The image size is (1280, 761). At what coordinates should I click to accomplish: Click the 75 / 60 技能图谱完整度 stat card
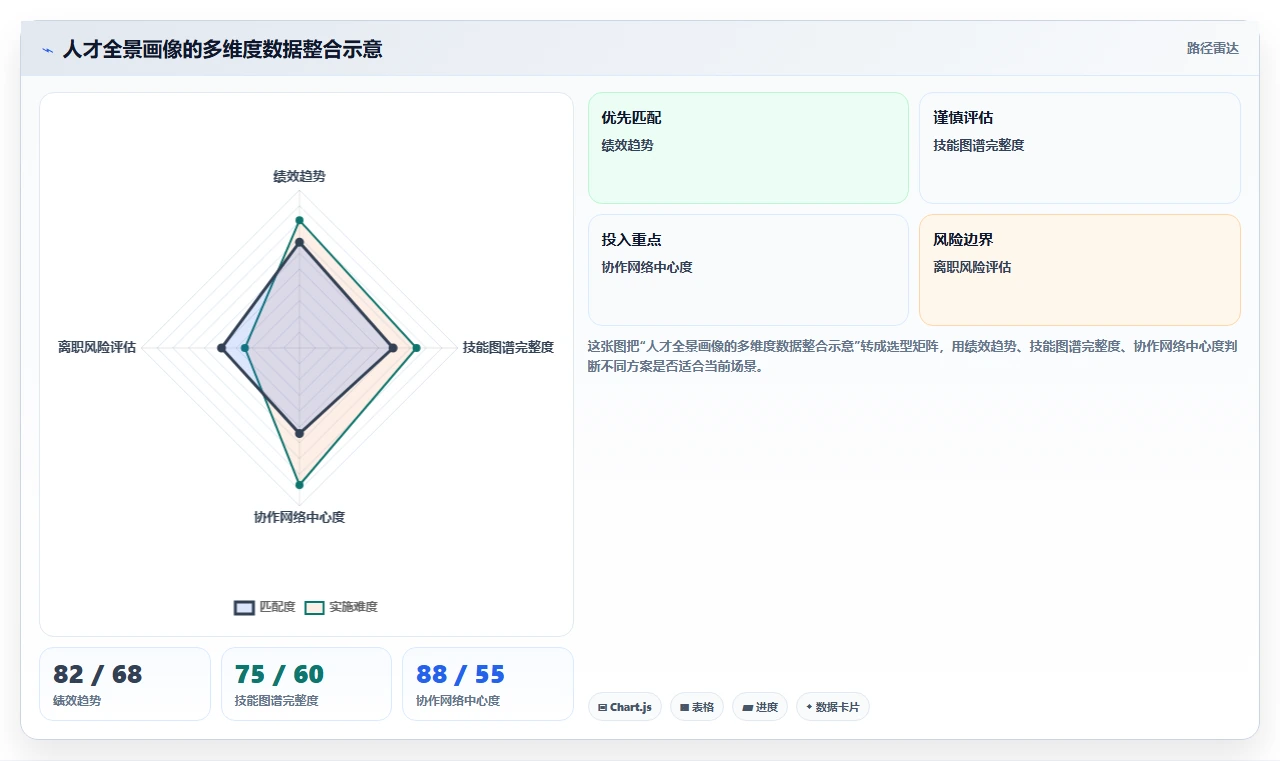[x=306, y=684]
